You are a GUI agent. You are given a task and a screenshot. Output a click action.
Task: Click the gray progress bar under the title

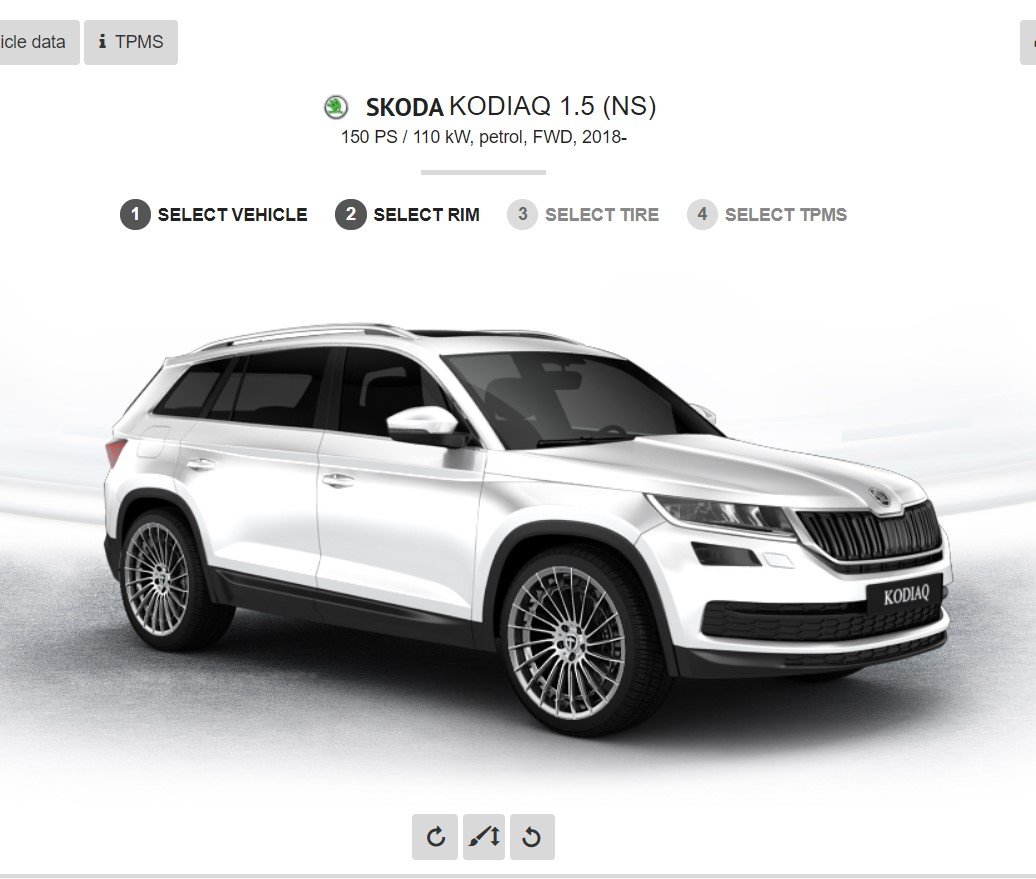484,172
